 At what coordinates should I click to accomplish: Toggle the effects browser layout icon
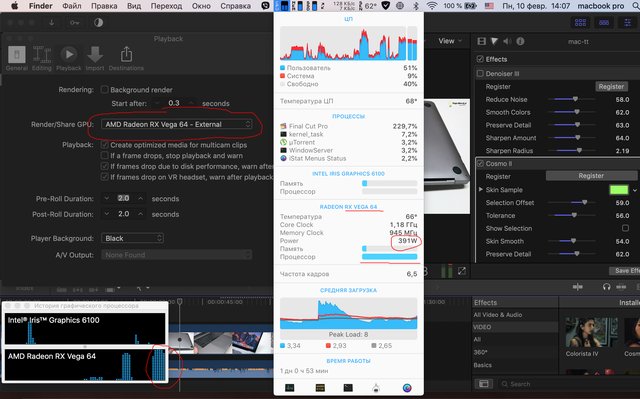[x=484, y=383]
